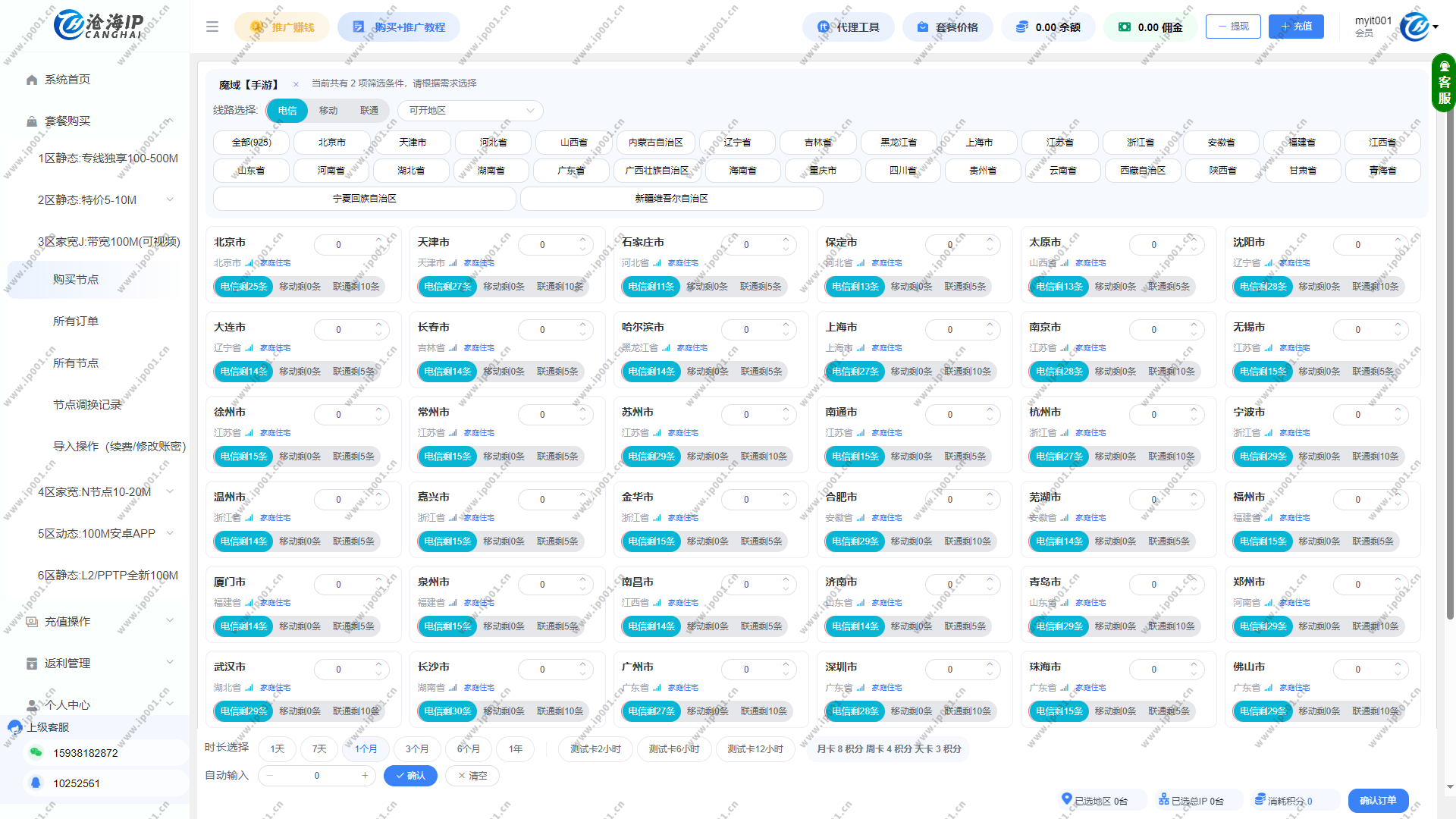Select the 联通 line option

[x=369, y=111]
